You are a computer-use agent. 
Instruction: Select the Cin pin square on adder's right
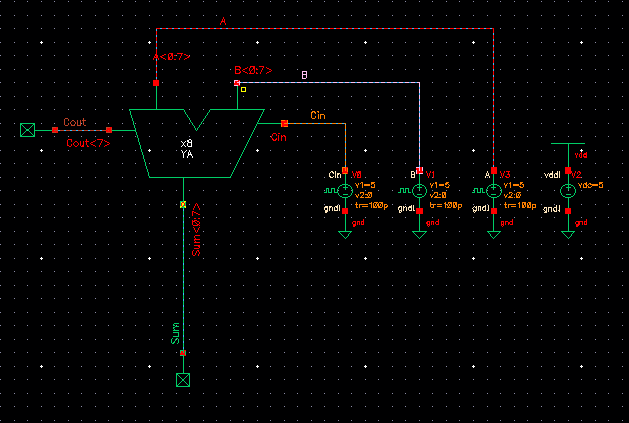pyautogui.click(x=284, y=123)
